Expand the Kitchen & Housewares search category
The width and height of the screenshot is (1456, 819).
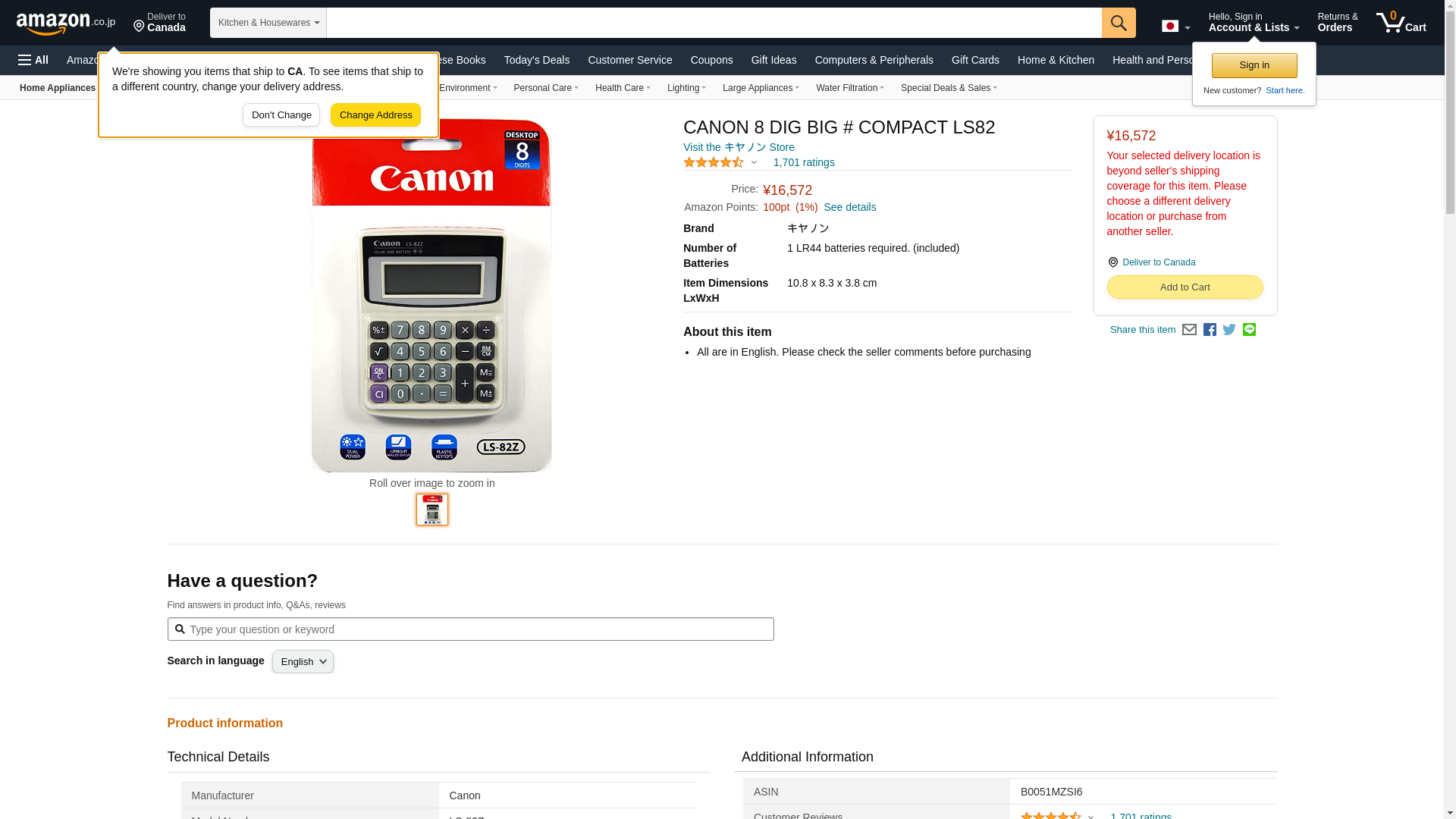click(268, 23)
